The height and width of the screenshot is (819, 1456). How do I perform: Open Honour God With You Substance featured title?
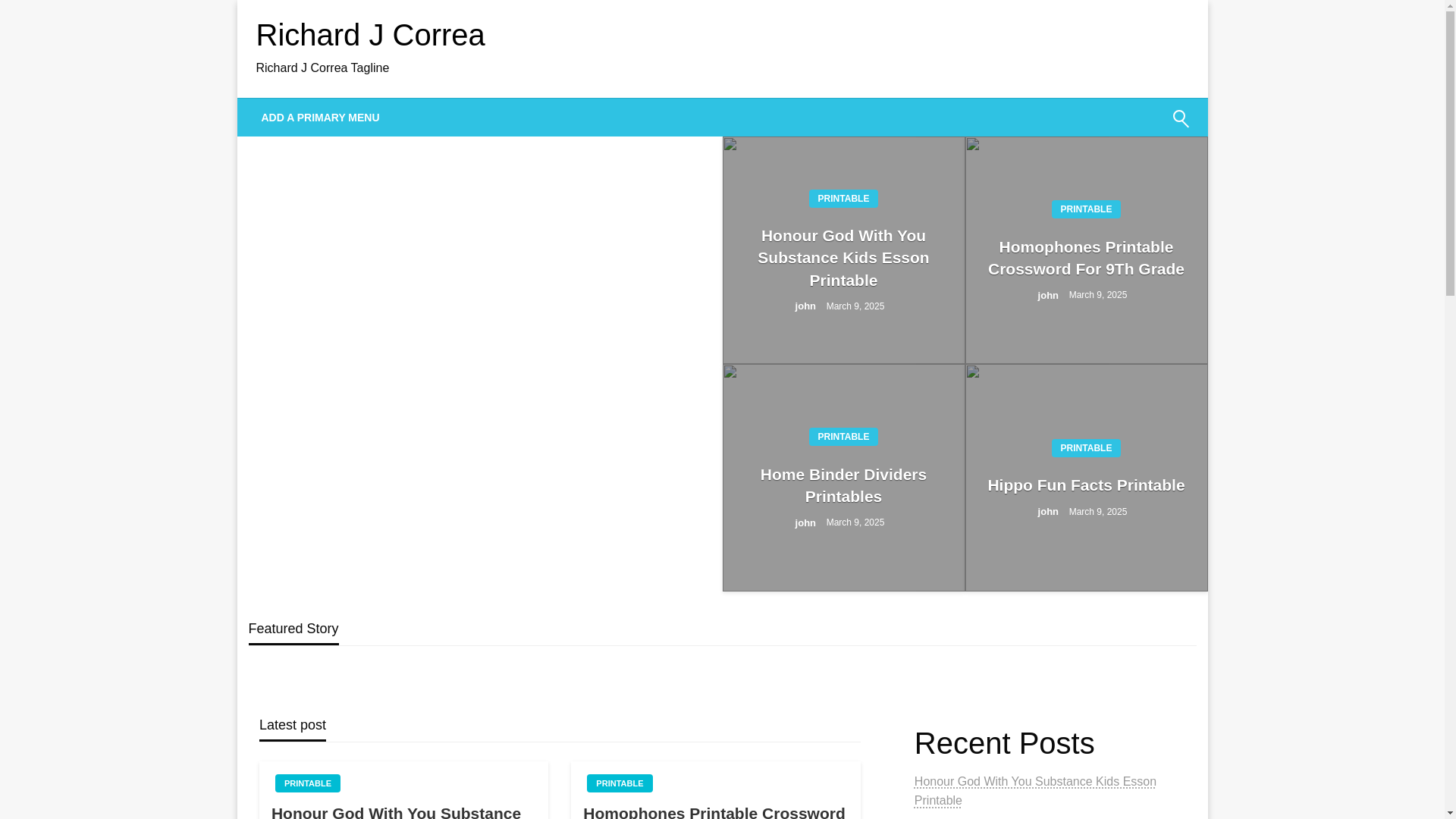843,258
